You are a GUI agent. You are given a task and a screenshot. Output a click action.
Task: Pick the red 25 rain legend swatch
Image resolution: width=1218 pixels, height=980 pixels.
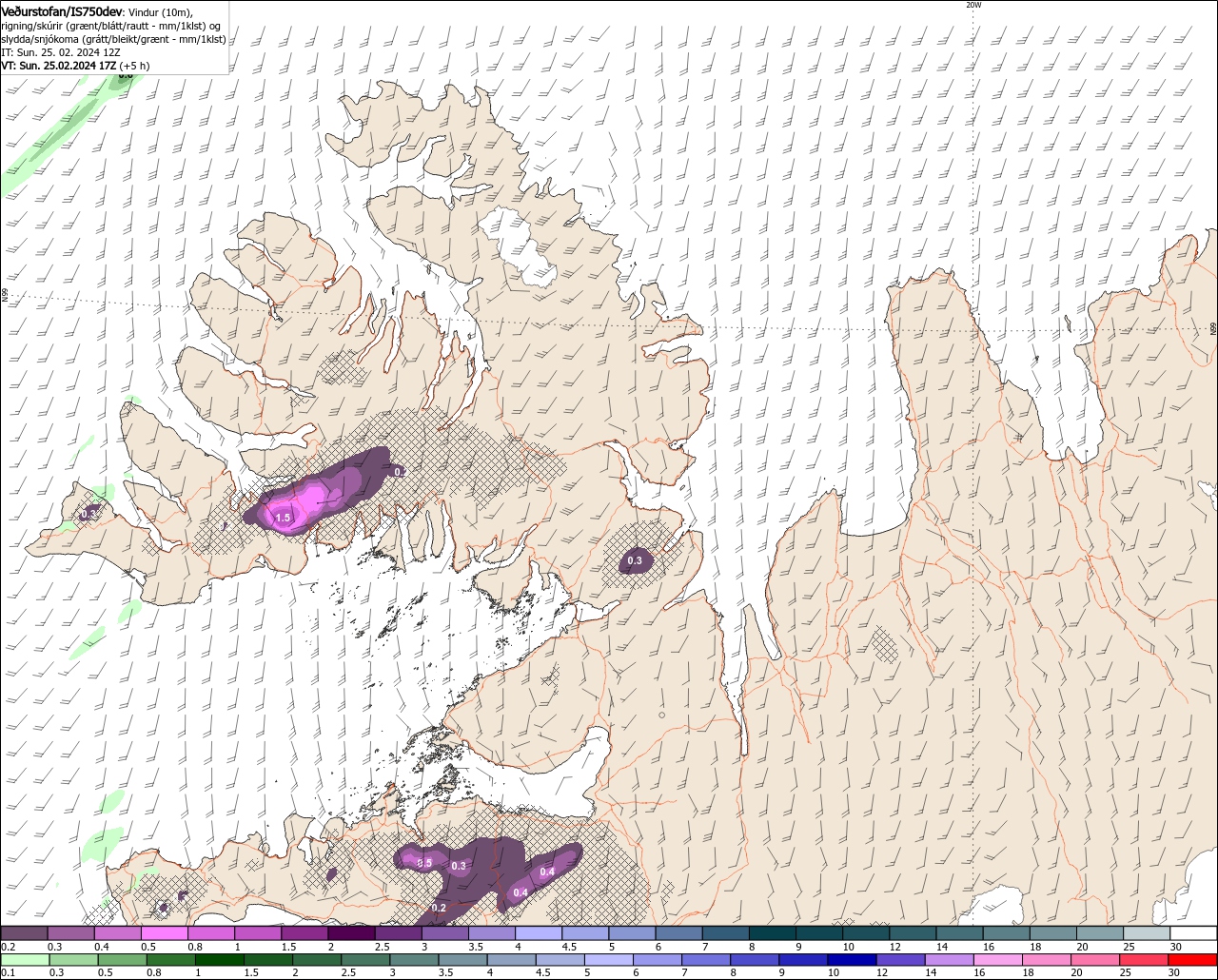pos(1145,959)
